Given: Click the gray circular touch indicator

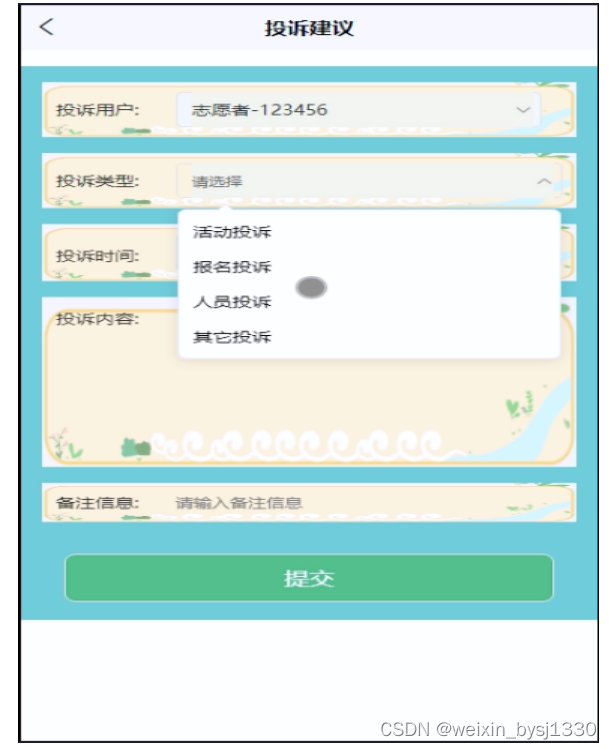Looking at the screenshot, I should click(311, 288).
